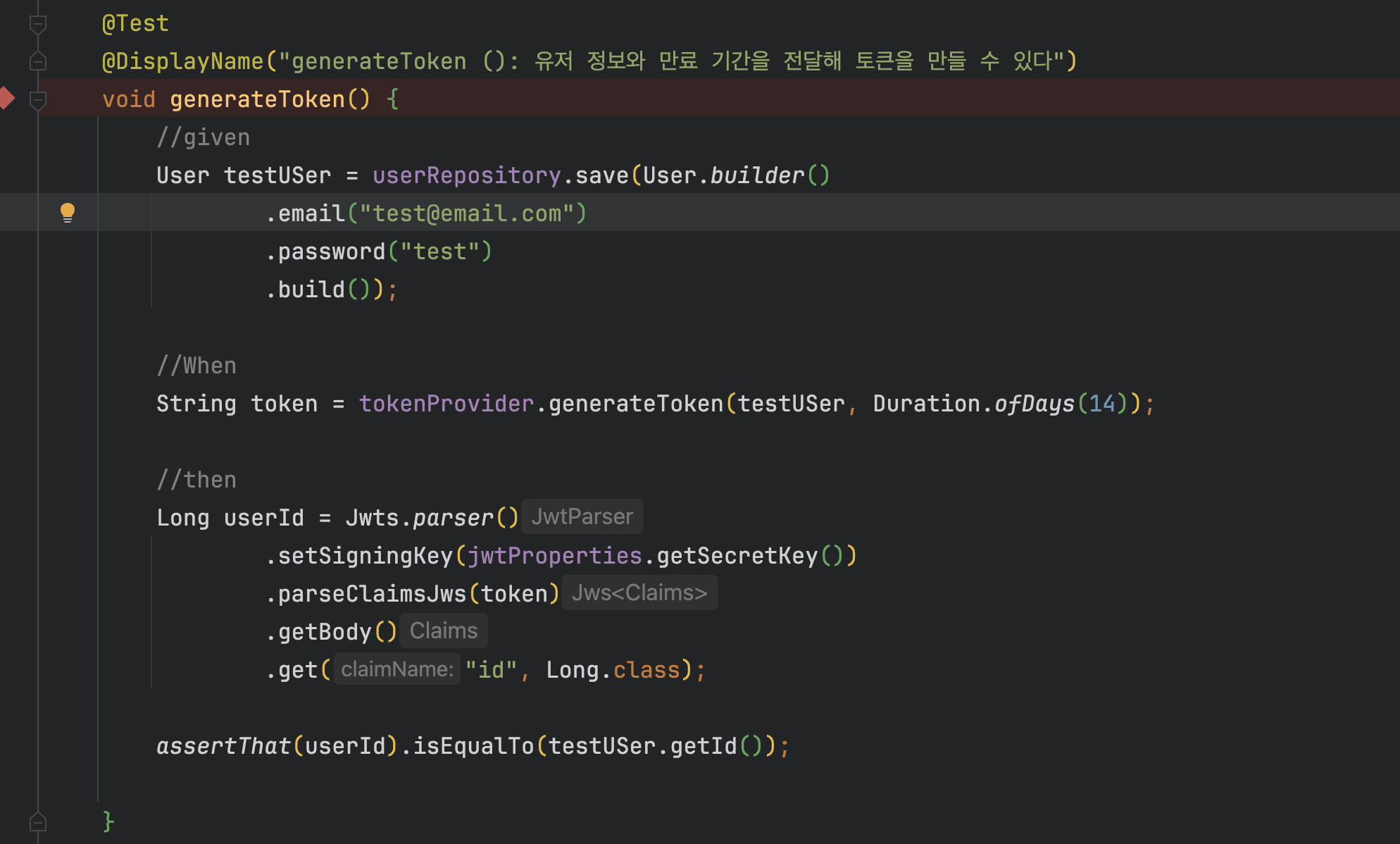
Task: Click the //given comment line
Action: point(204,137)
